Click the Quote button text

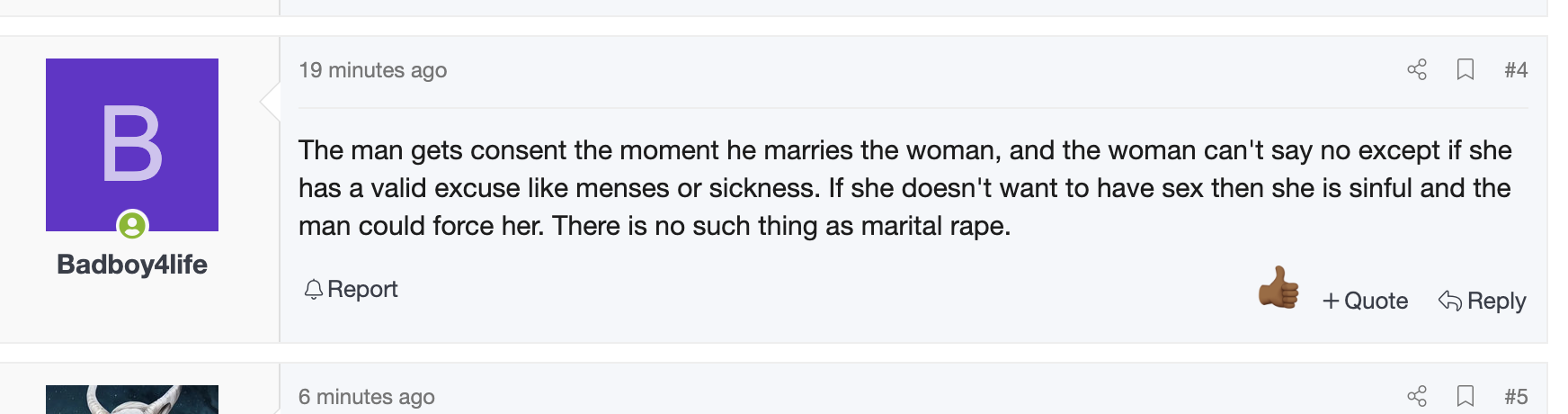click(1376, 301)
